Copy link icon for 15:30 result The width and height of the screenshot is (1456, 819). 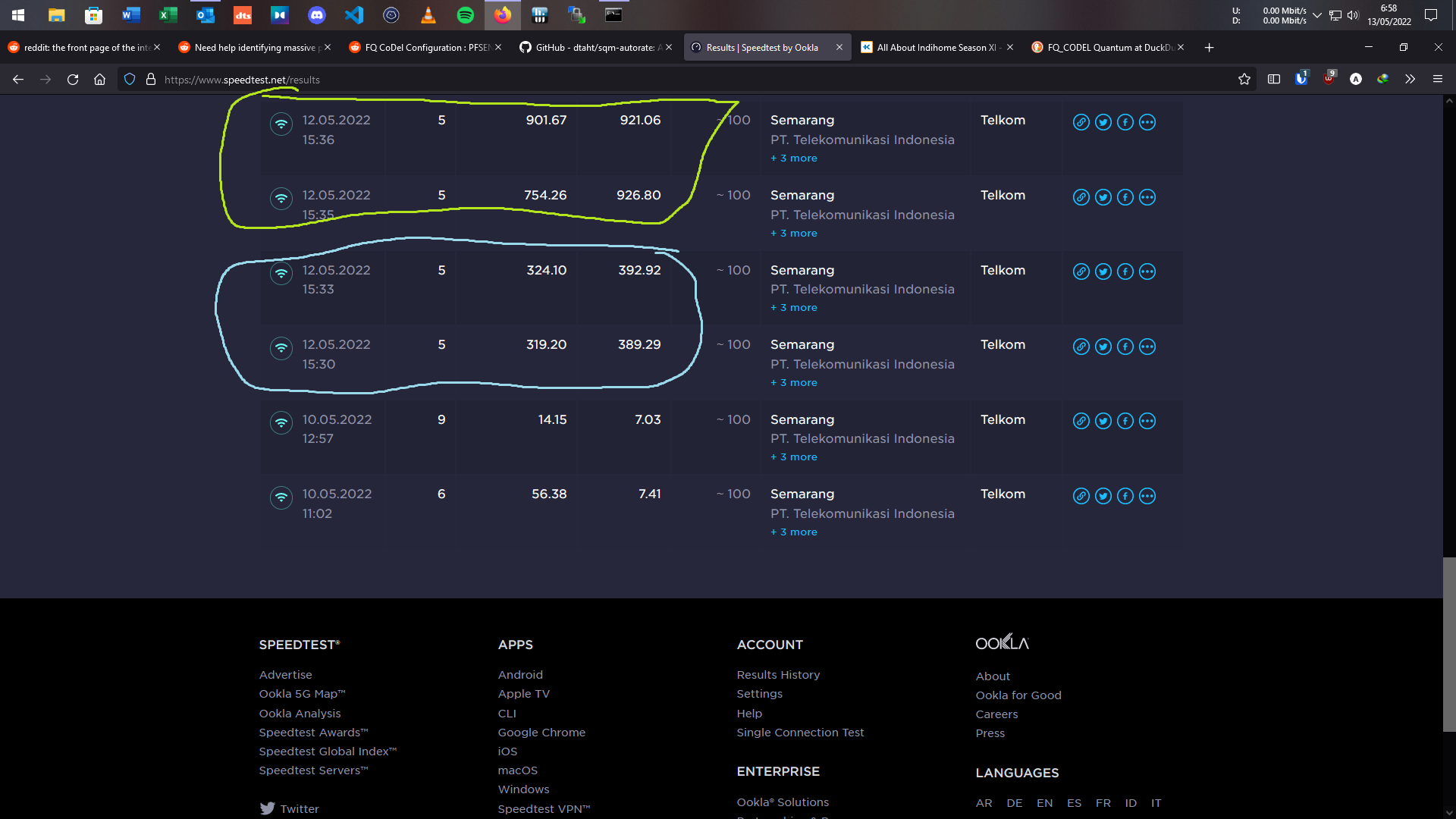coord(1081,347)
